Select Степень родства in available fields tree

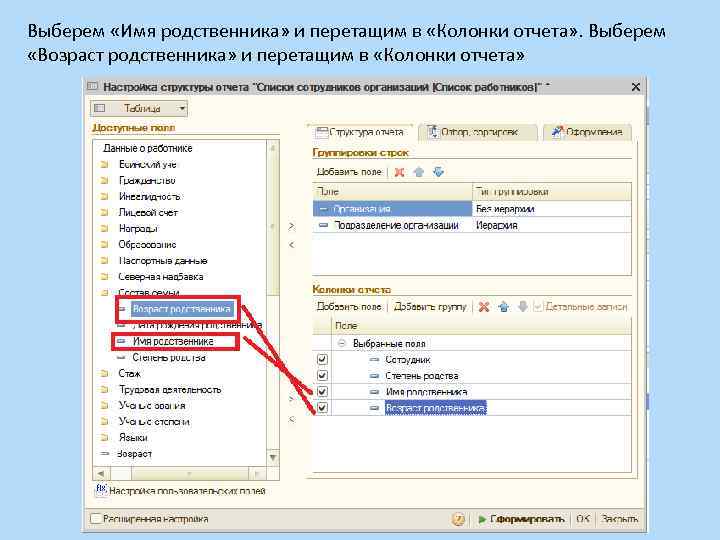click(x=169, y=357)
